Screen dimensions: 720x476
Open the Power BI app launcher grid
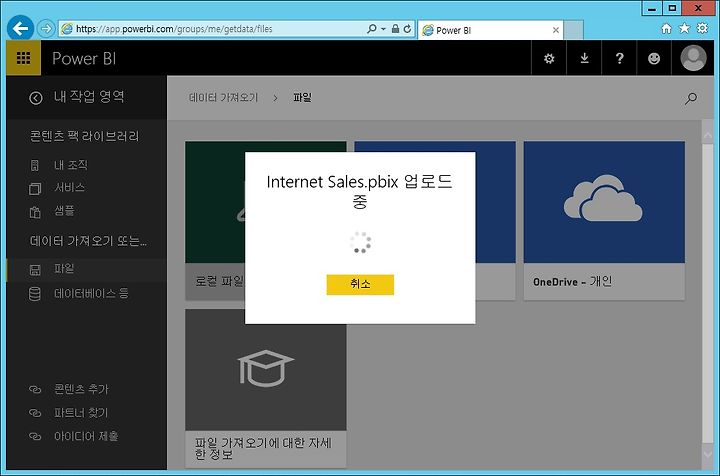click(23, 58)
